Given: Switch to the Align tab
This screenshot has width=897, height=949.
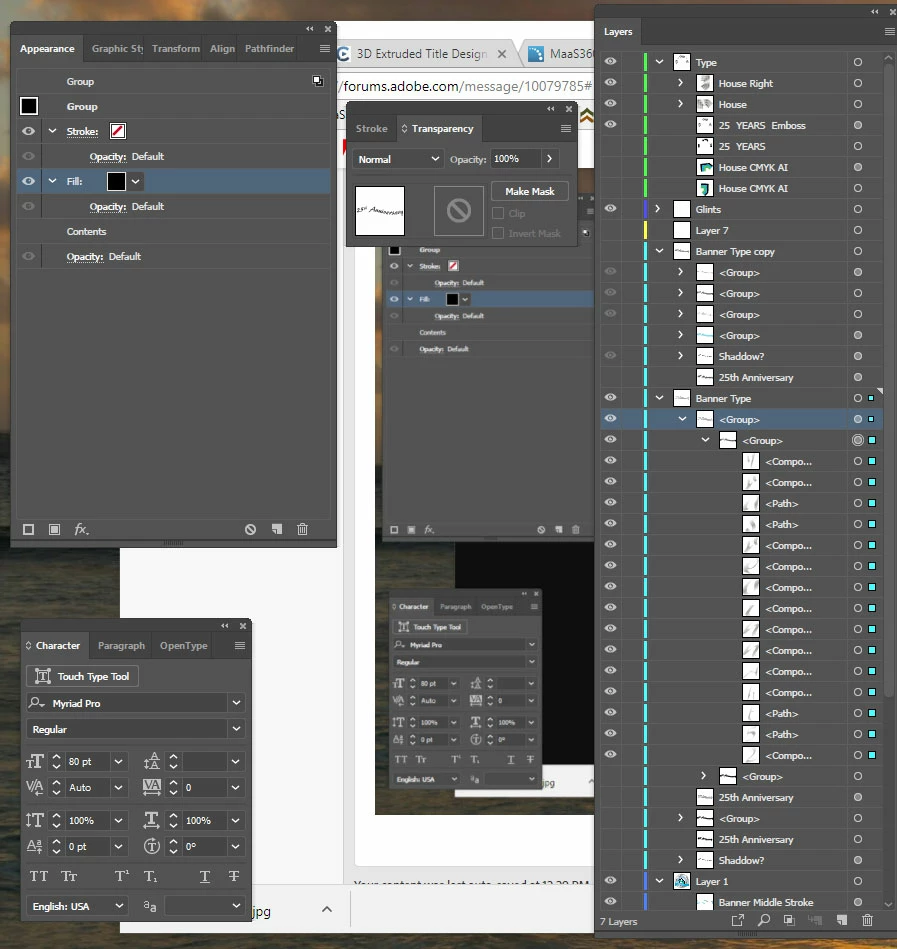Looking at the screenshot, I should point(222,48).
